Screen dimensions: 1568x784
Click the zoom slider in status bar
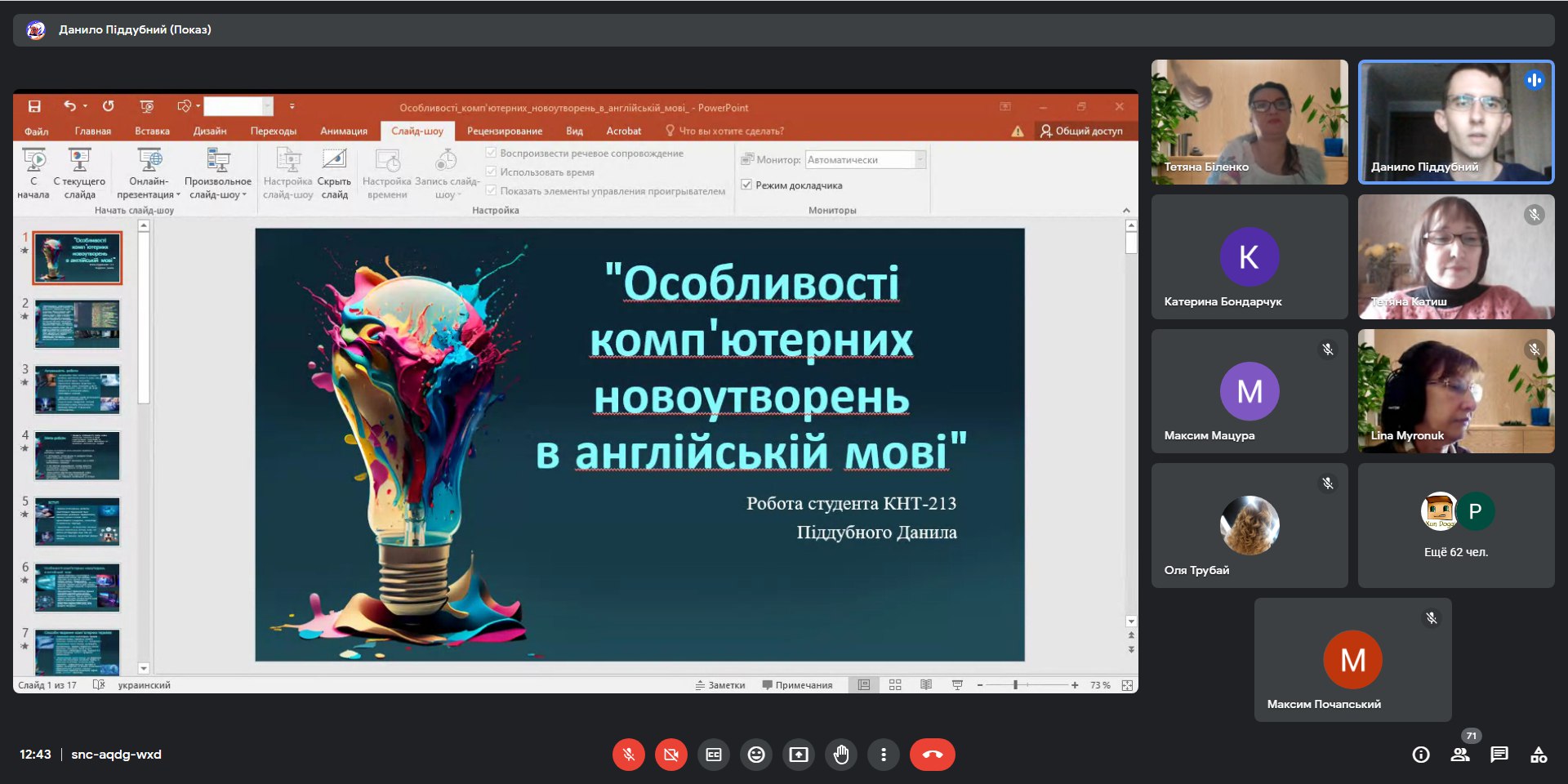[1016, 685]
